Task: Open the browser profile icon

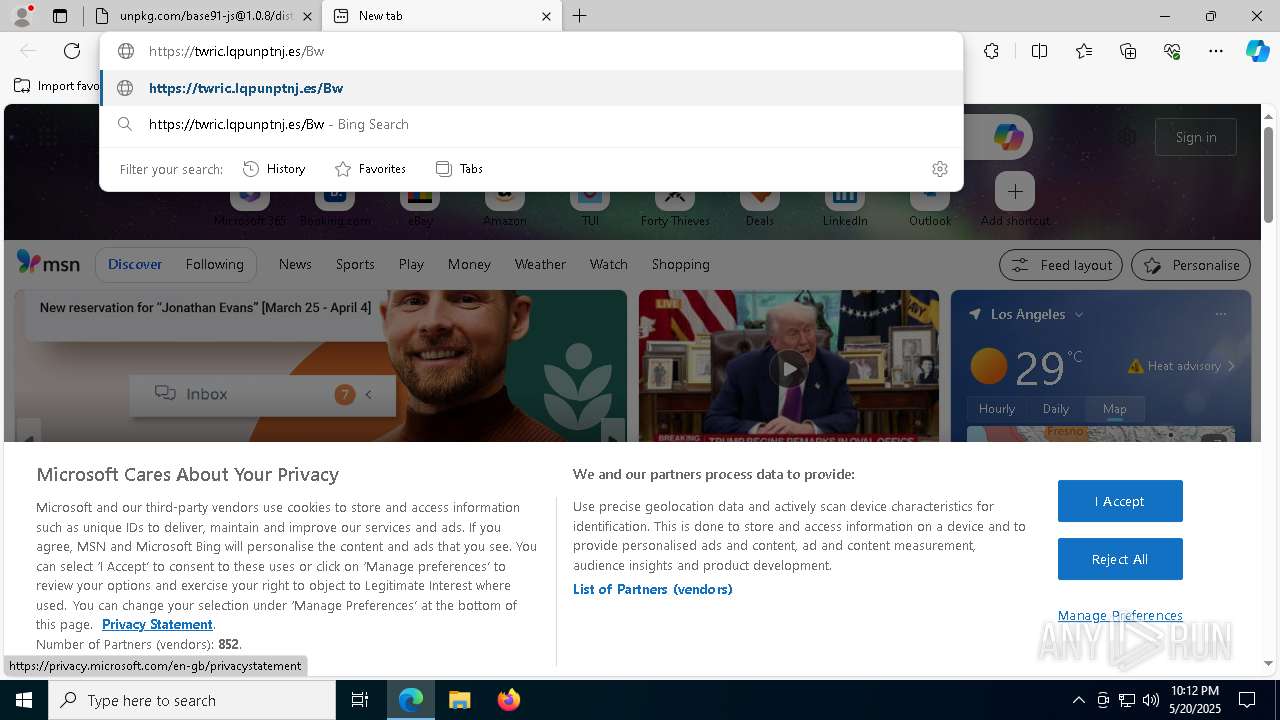Action: 22,16
